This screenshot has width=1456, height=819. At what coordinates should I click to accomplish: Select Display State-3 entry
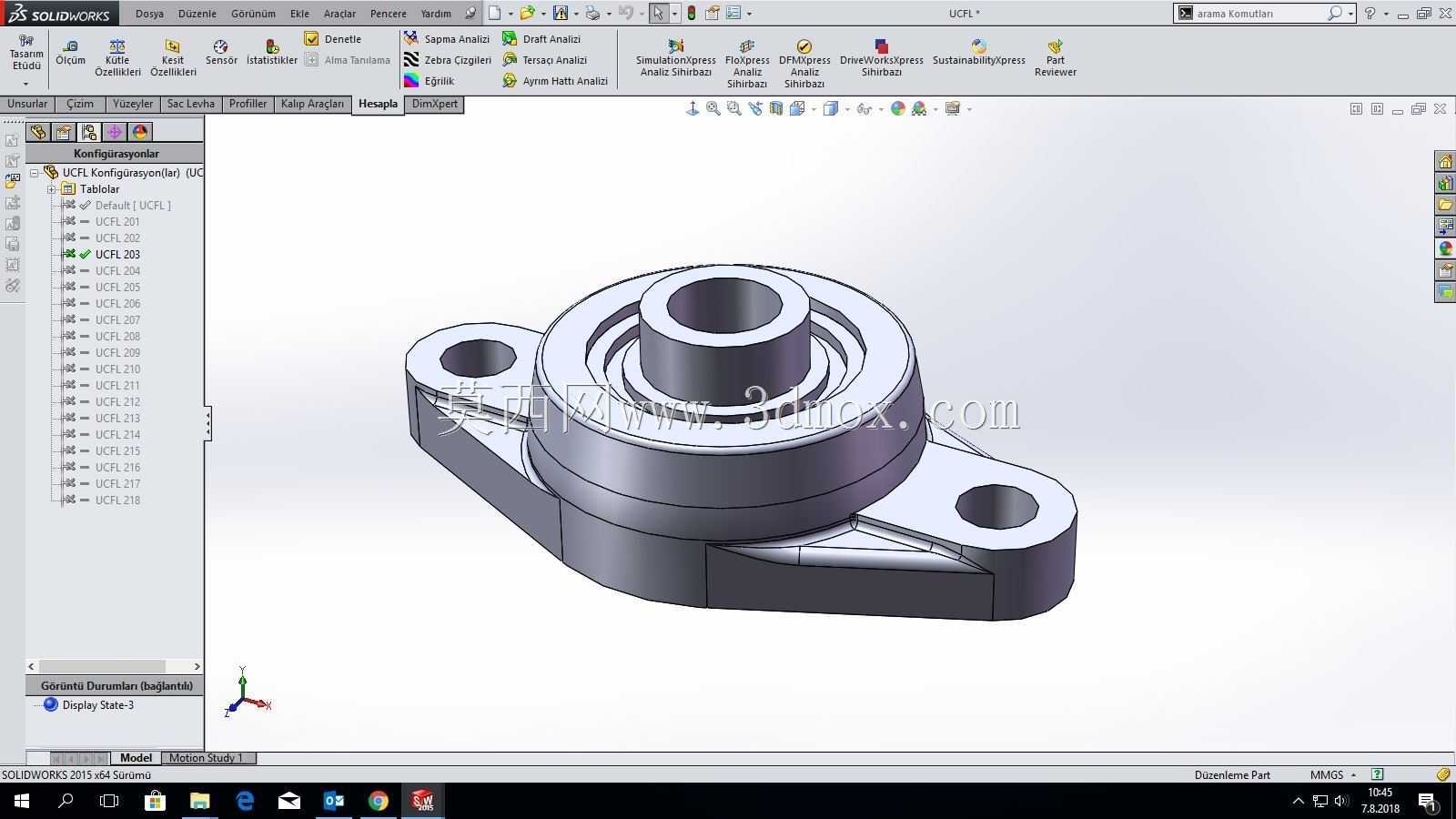(x=98, y=705)
